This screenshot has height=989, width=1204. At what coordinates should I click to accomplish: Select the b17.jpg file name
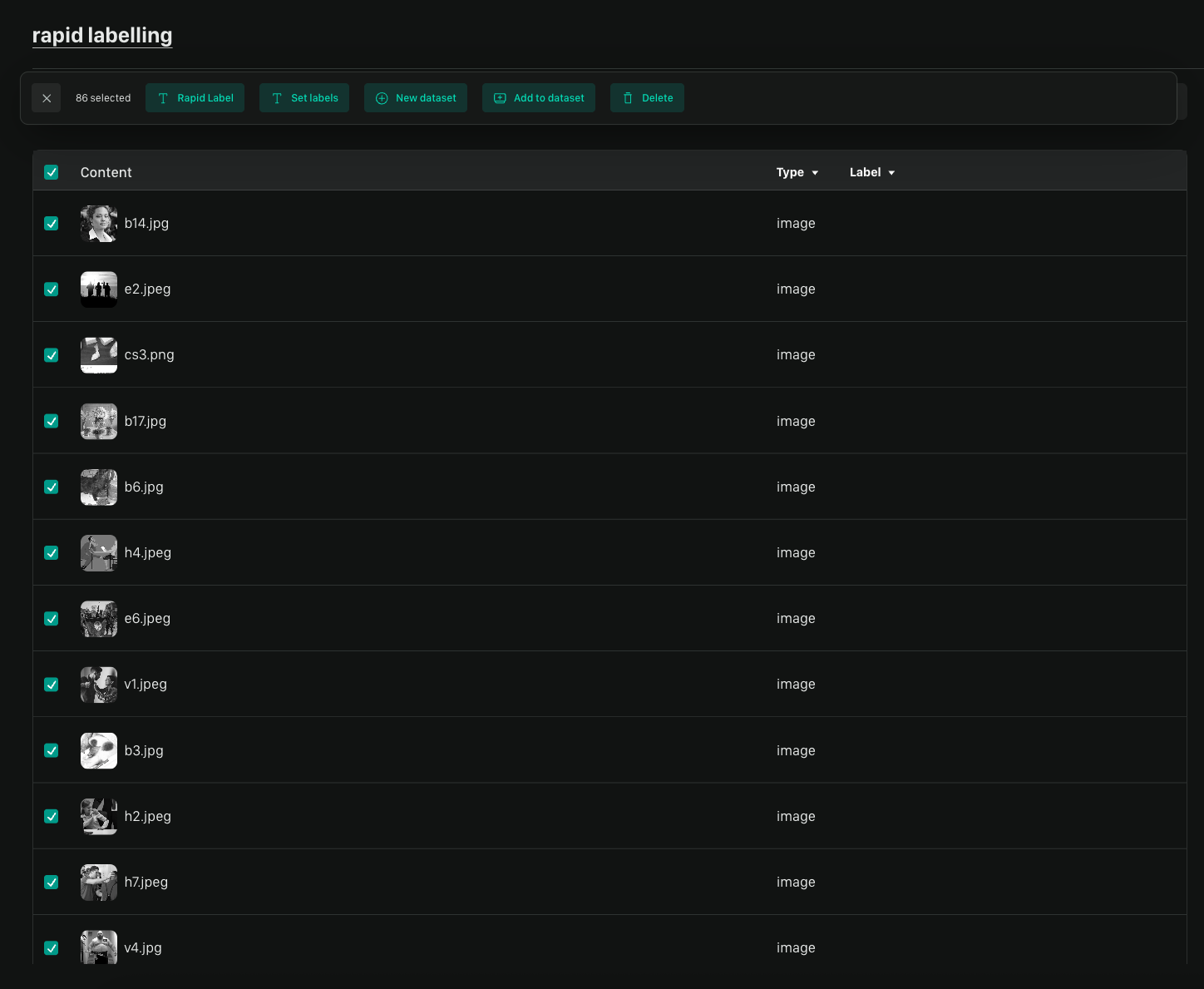(146, 421)
